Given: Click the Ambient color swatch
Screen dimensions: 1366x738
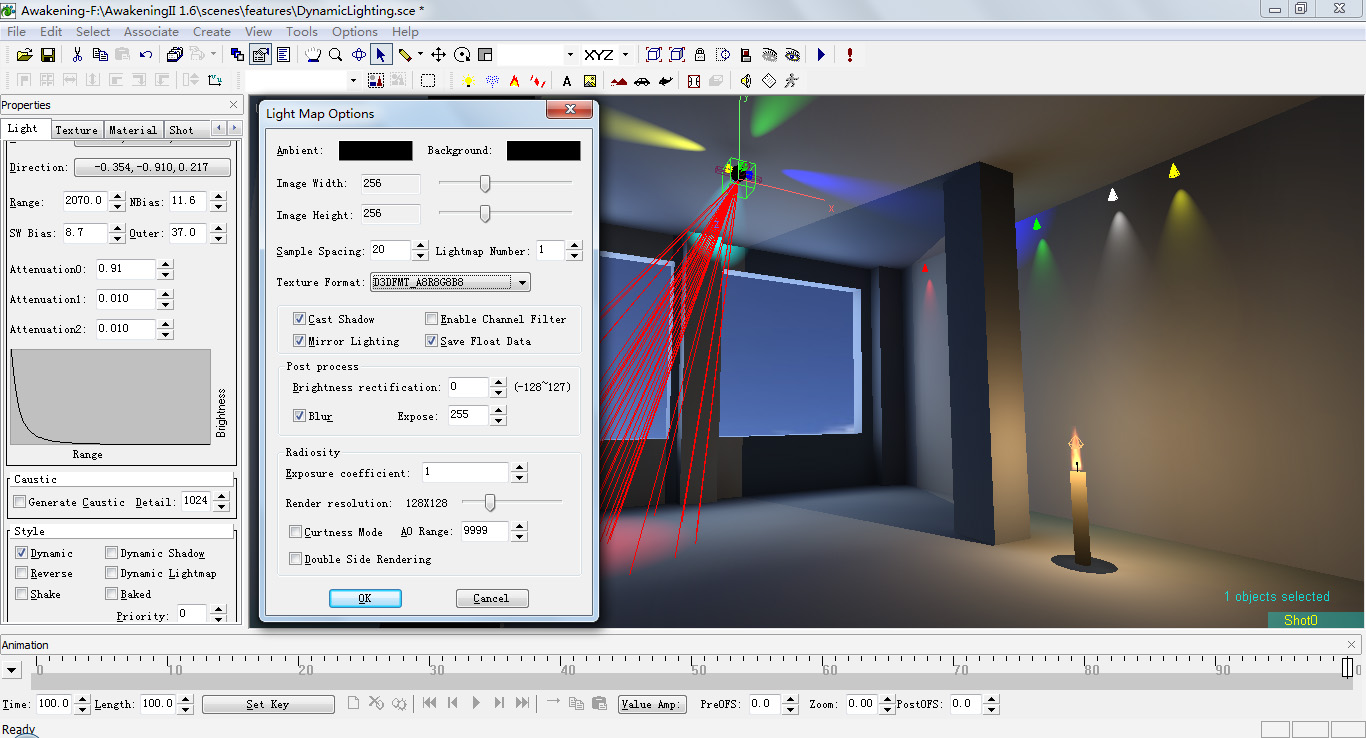Looking at the screenshot, I should (x=375, y=150).
